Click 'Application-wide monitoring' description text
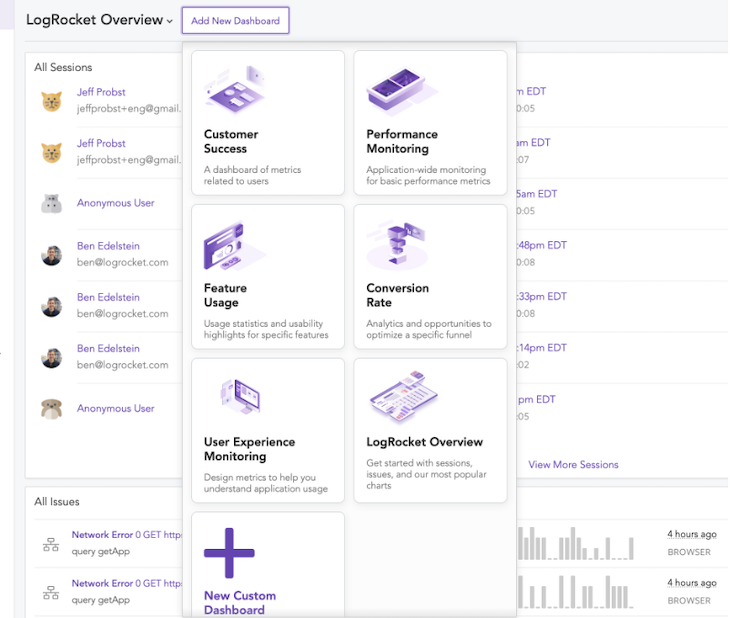730x618 pixels. click(x=428, y=176)
